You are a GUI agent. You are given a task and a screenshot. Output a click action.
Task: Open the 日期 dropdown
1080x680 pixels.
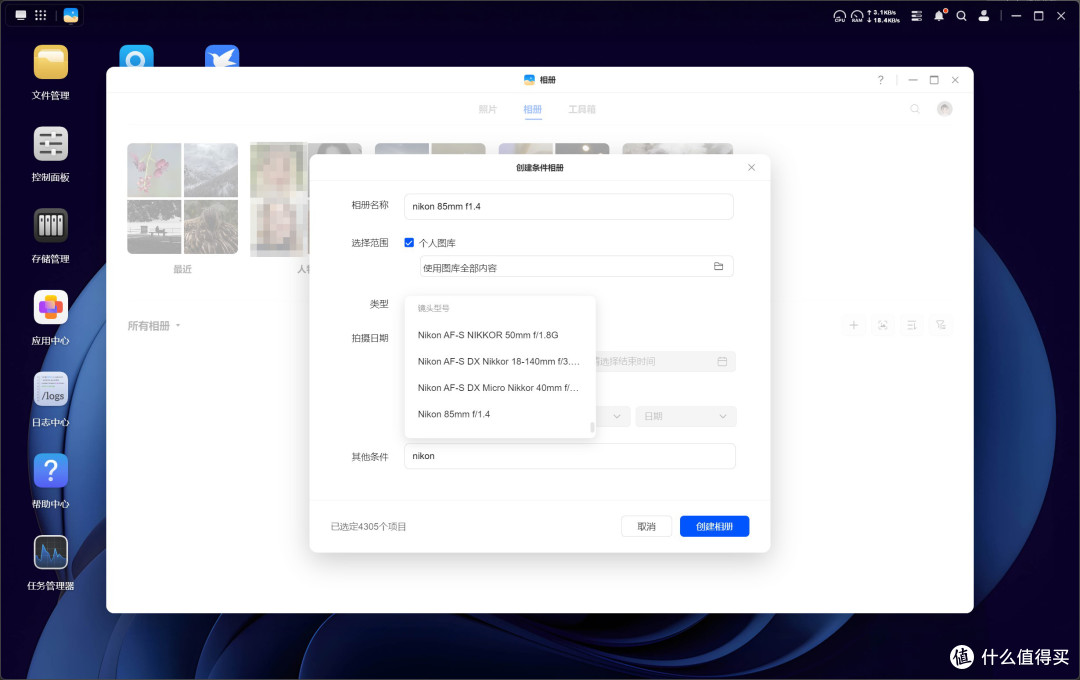(x=685, y=416)
